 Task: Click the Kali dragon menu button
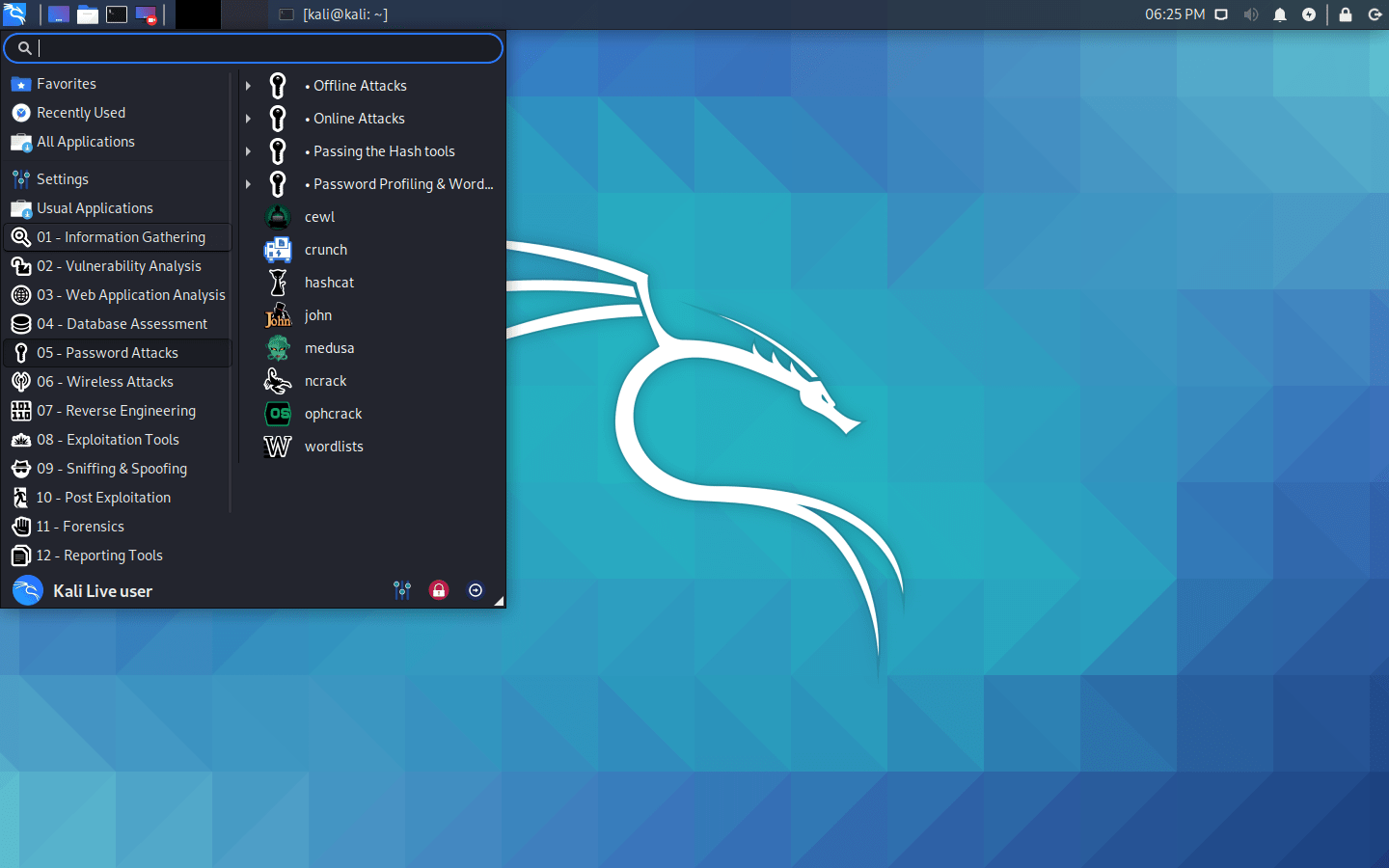point(14,14)
